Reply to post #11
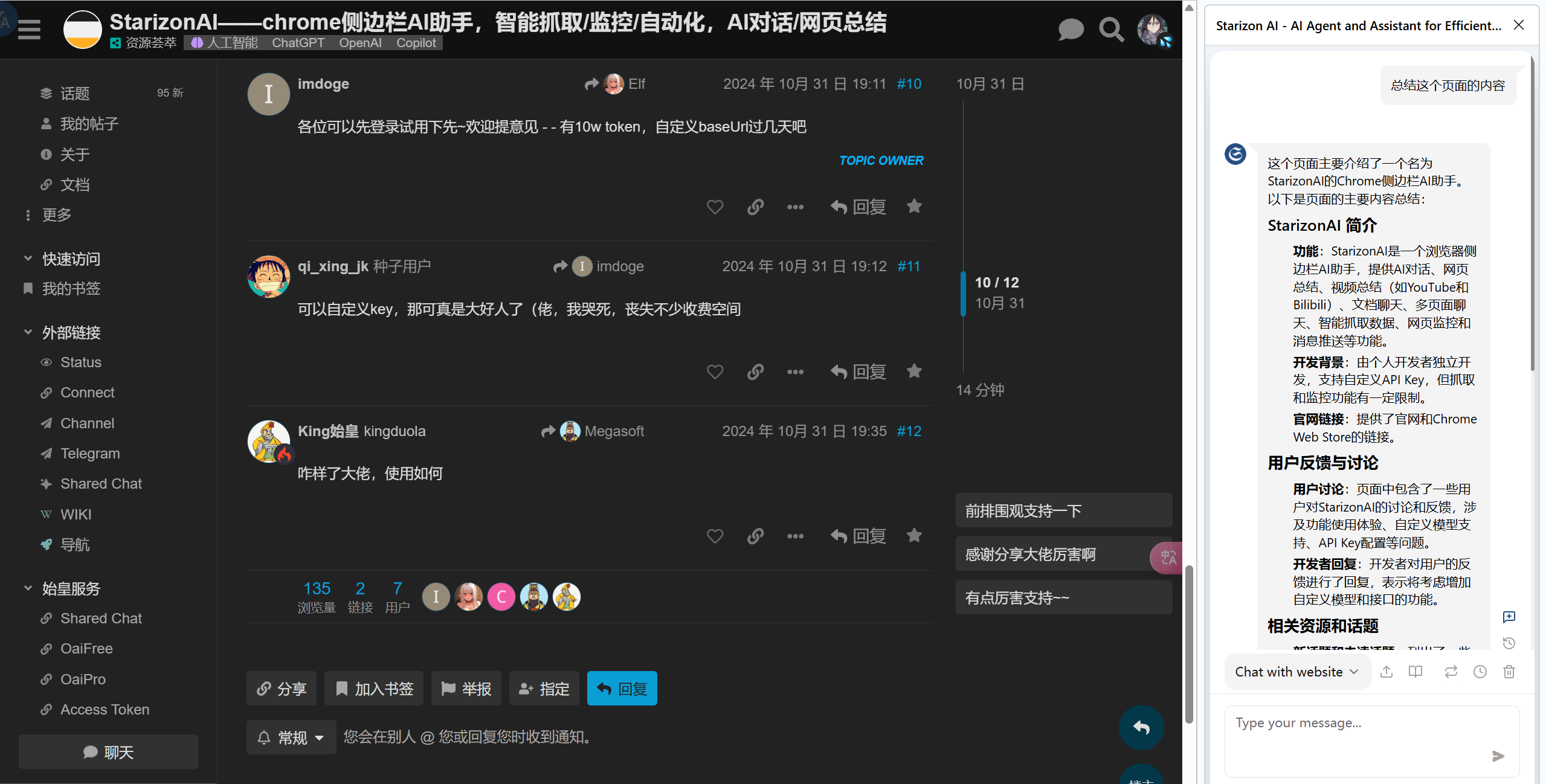 [858, 371]
